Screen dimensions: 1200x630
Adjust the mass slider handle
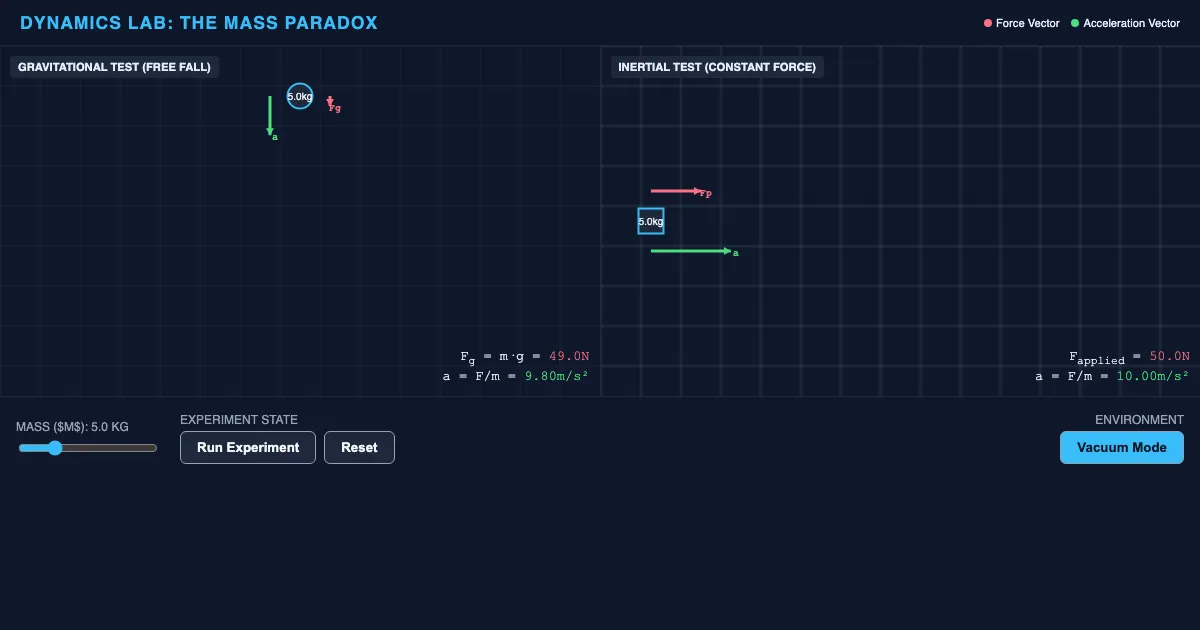55,448
